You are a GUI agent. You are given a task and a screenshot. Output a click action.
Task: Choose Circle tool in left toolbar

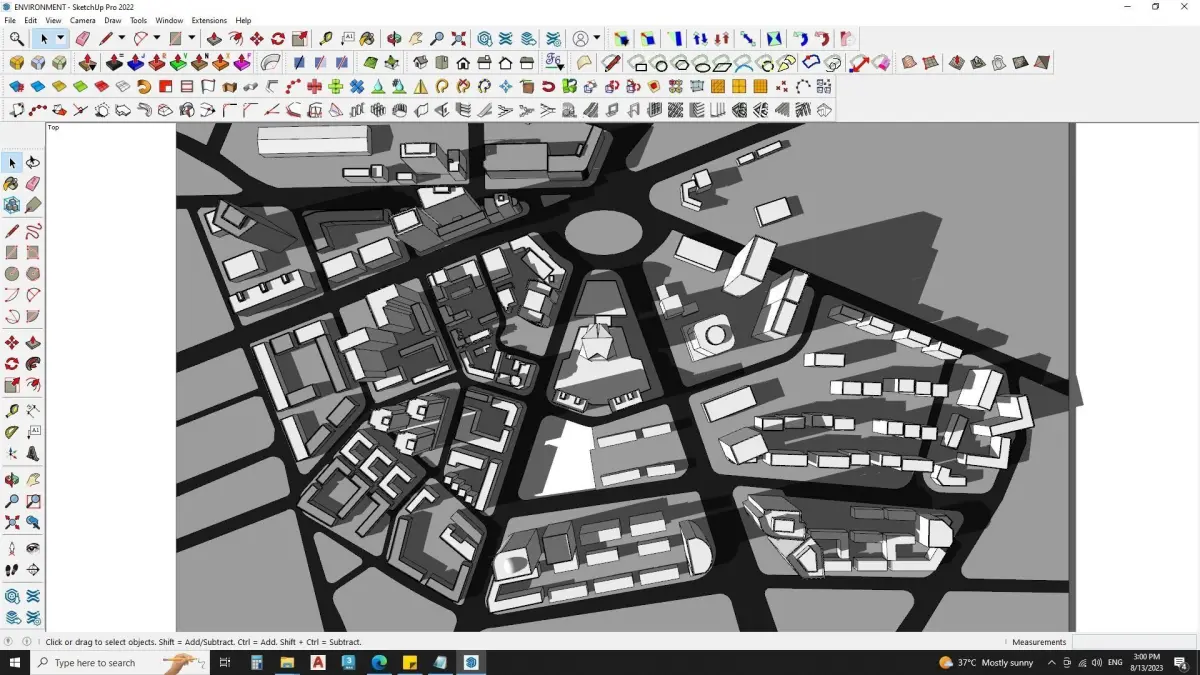point(12,273)
